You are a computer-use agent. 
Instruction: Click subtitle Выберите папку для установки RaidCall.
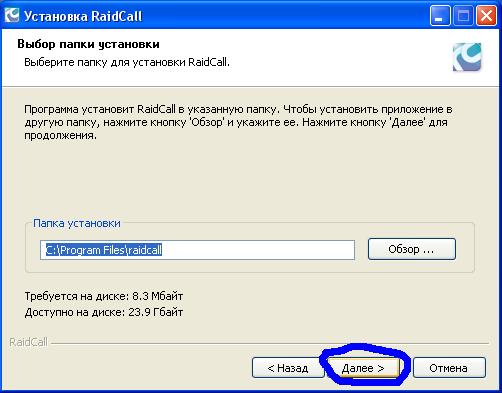click(x=127, y=62)
